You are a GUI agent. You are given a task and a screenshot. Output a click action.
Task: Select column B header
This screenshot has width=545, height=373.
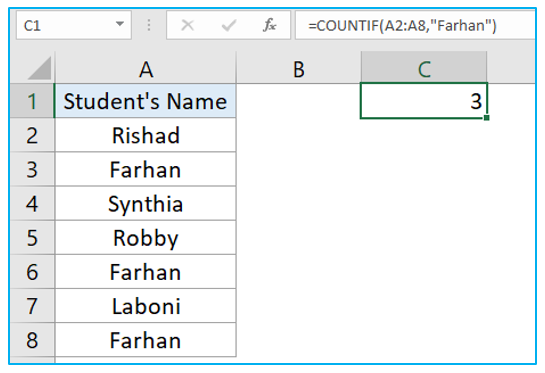coord(299,68)
